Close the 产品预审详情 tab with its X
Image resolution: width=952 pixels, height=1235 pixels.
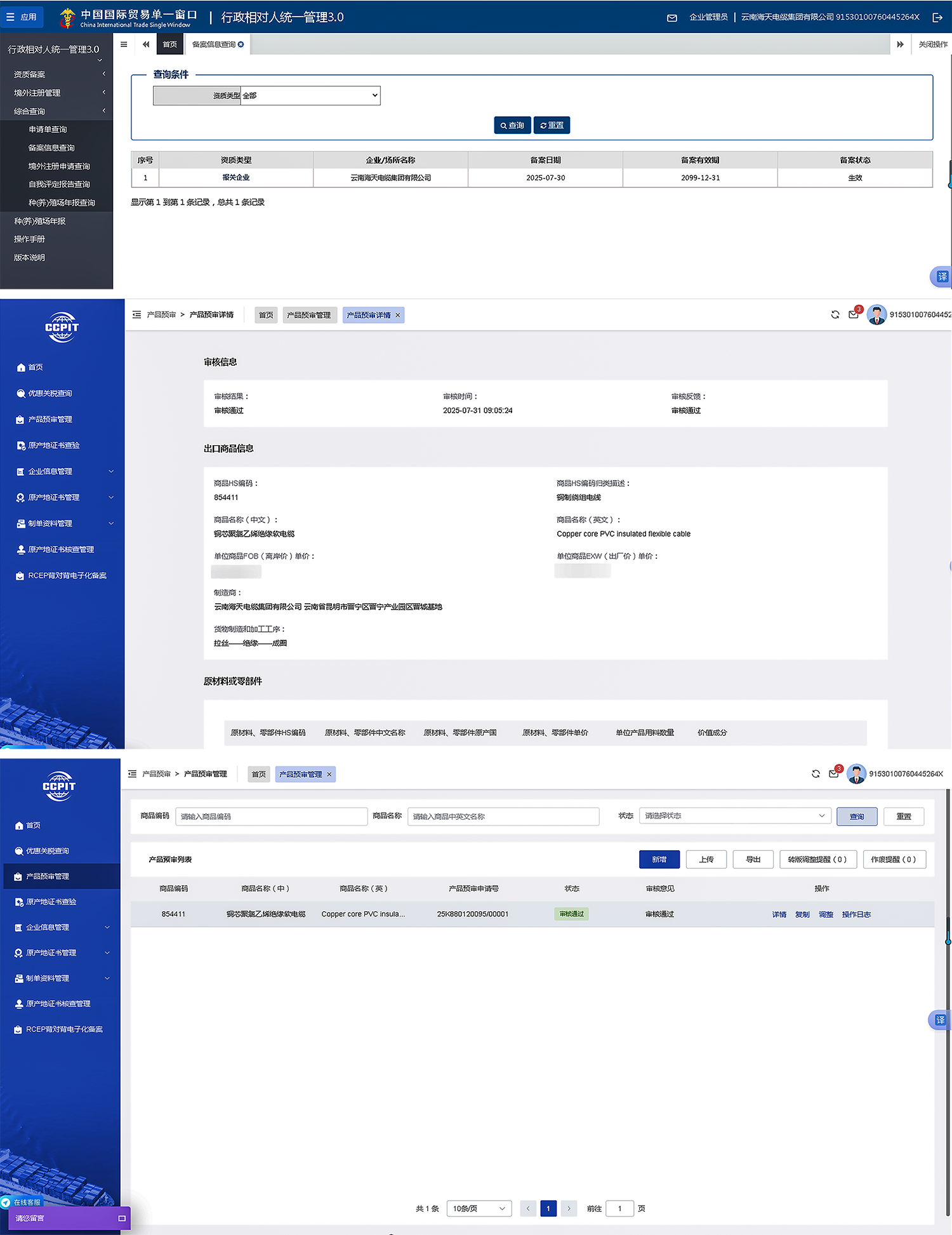point(398,316)
